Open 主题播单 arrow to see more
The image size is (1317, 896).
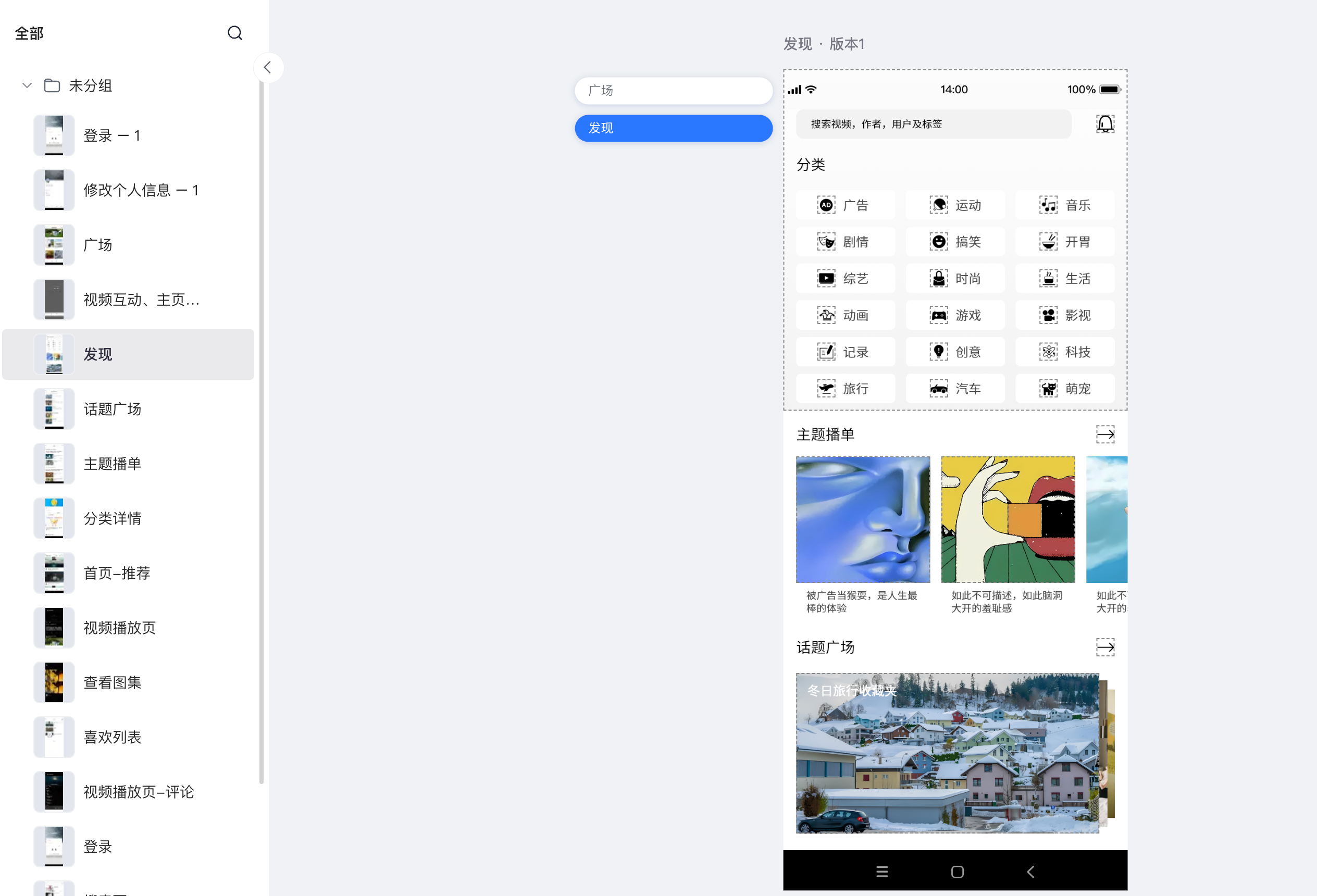click(1104, 434)
